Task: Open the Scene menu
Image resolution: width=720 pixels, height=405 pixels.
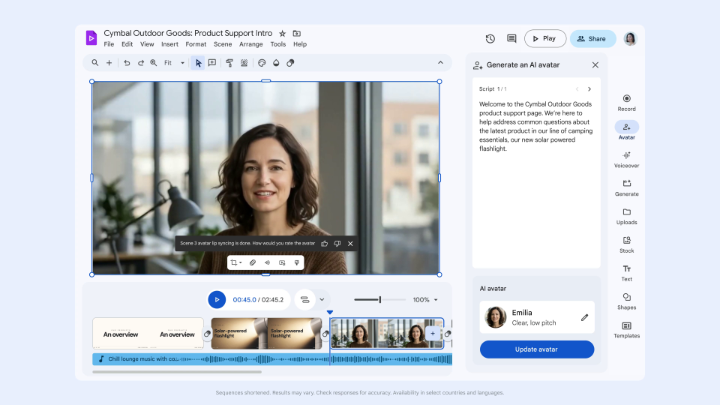Action: (x=223, y=45)
